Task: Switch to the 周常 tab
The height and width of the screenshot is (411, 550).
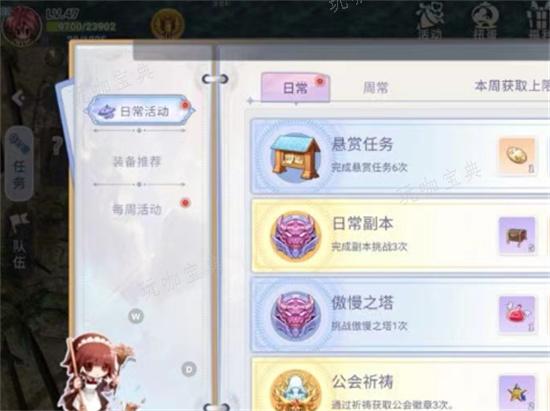Action: (375, 88)
